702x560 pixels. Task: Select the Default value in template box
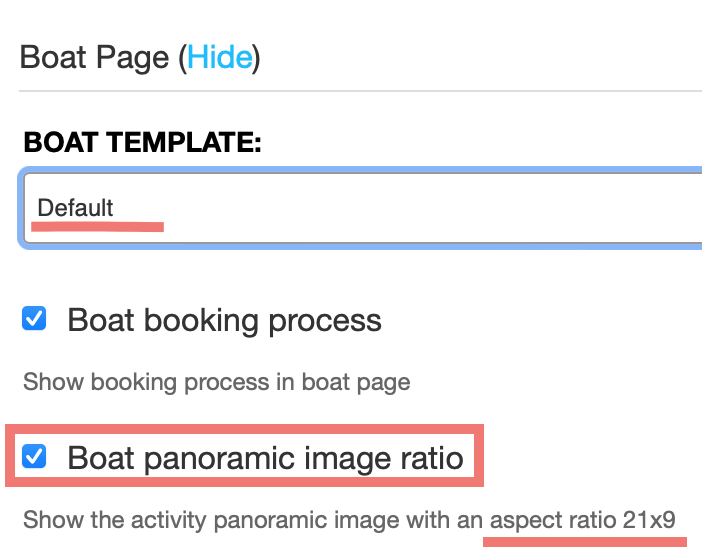[75, 208]
